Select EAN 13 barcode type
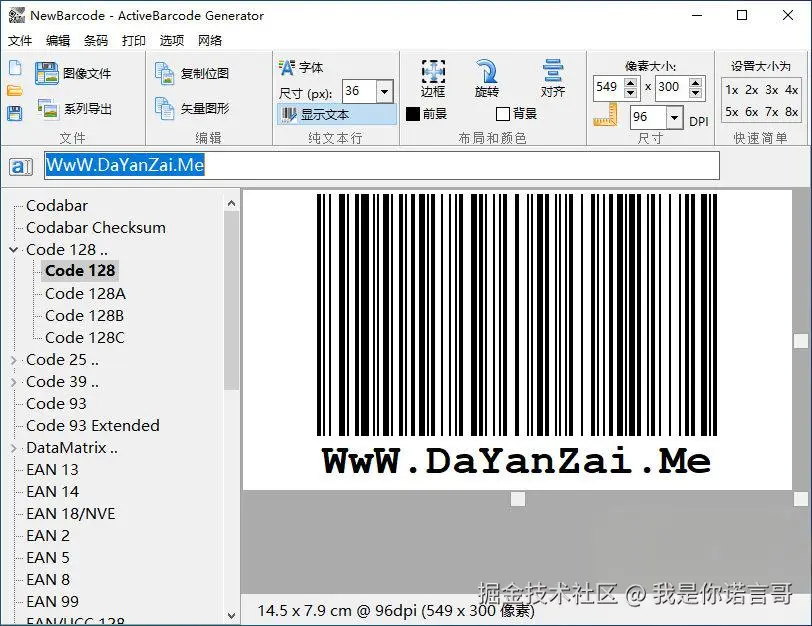The width and height of the screenshot is (812, 626). click(52, 470)
